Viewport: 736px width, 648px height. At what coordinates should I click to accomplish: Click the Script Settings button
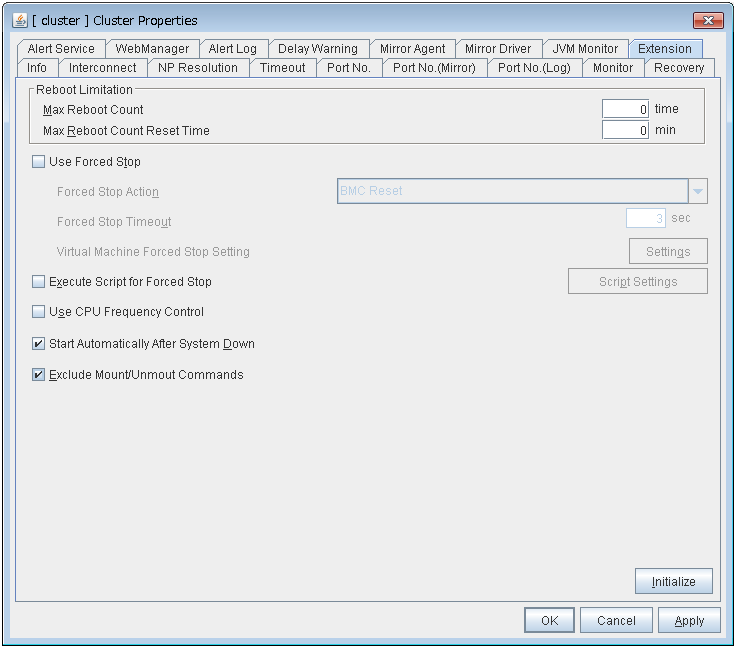pos(638,282)
